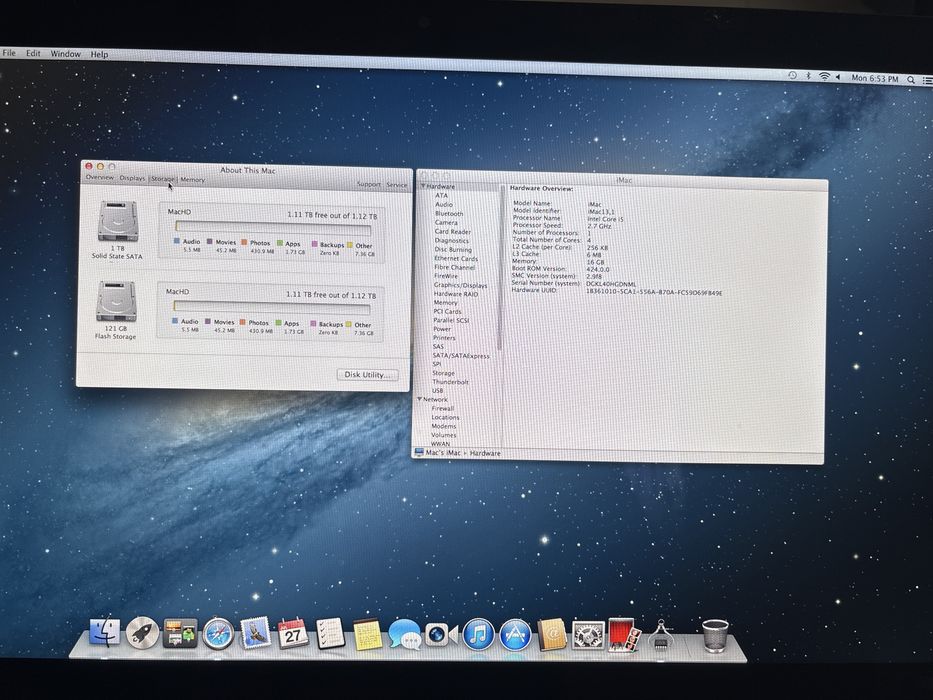Image resolution: width=933 pixels, height=700 pixels.
Task: Click the menu bar clock Mon 6:53 PM
Action: [x=875, y=78]
